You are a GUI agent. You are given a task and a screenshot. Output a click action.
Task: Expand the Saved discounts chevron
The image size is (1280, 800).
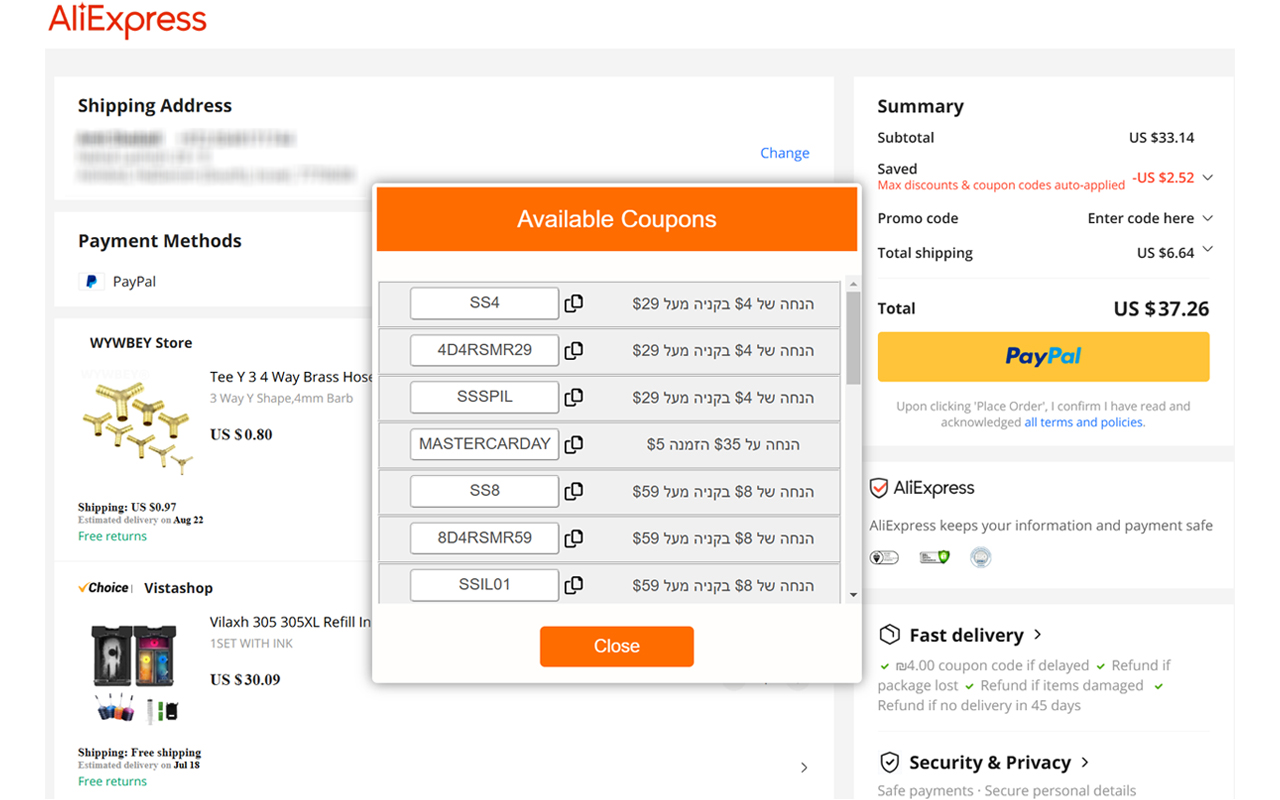(x=1208, y=178)
